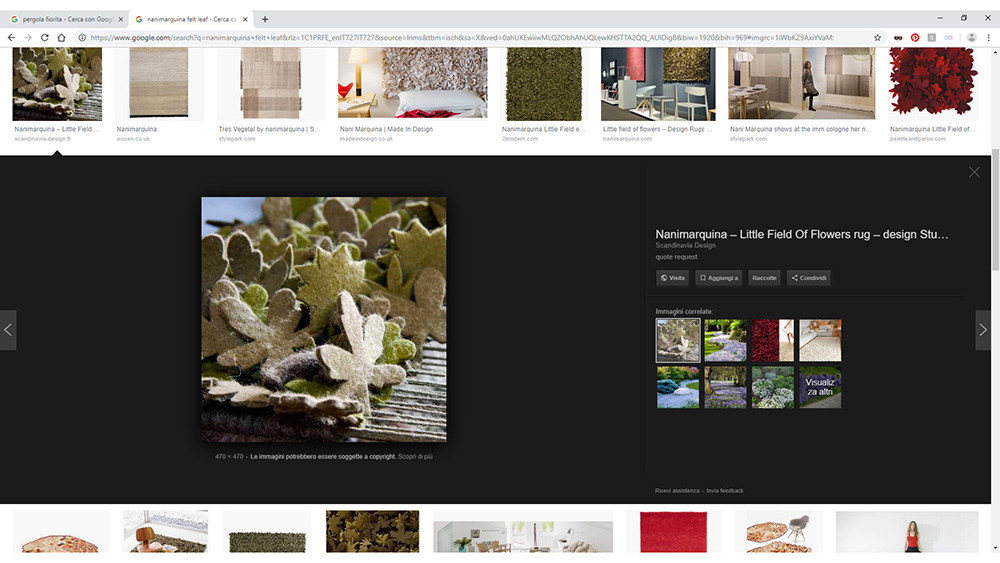Go back with the browser back arrow
The image size is (1000, 563).
(11, 38)
